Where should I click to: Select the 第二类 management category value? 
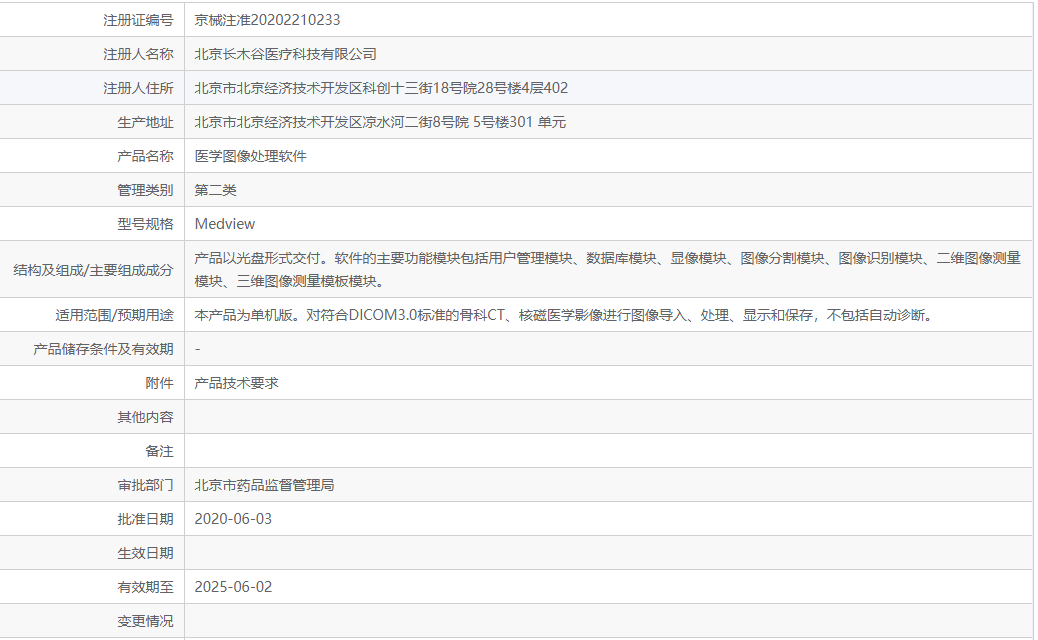pyautogui.click(x=215, y=190)
